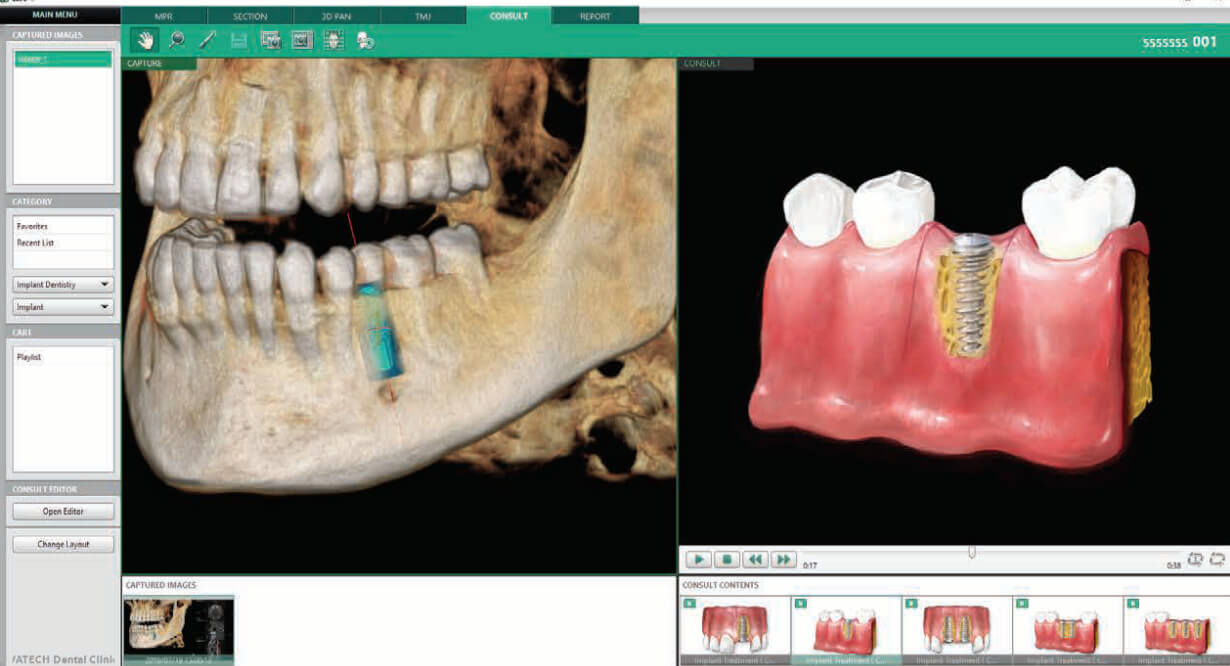This screenshot has height=666, width=1230.
Task: Click the Change Layout button
Action: (63, 544)
